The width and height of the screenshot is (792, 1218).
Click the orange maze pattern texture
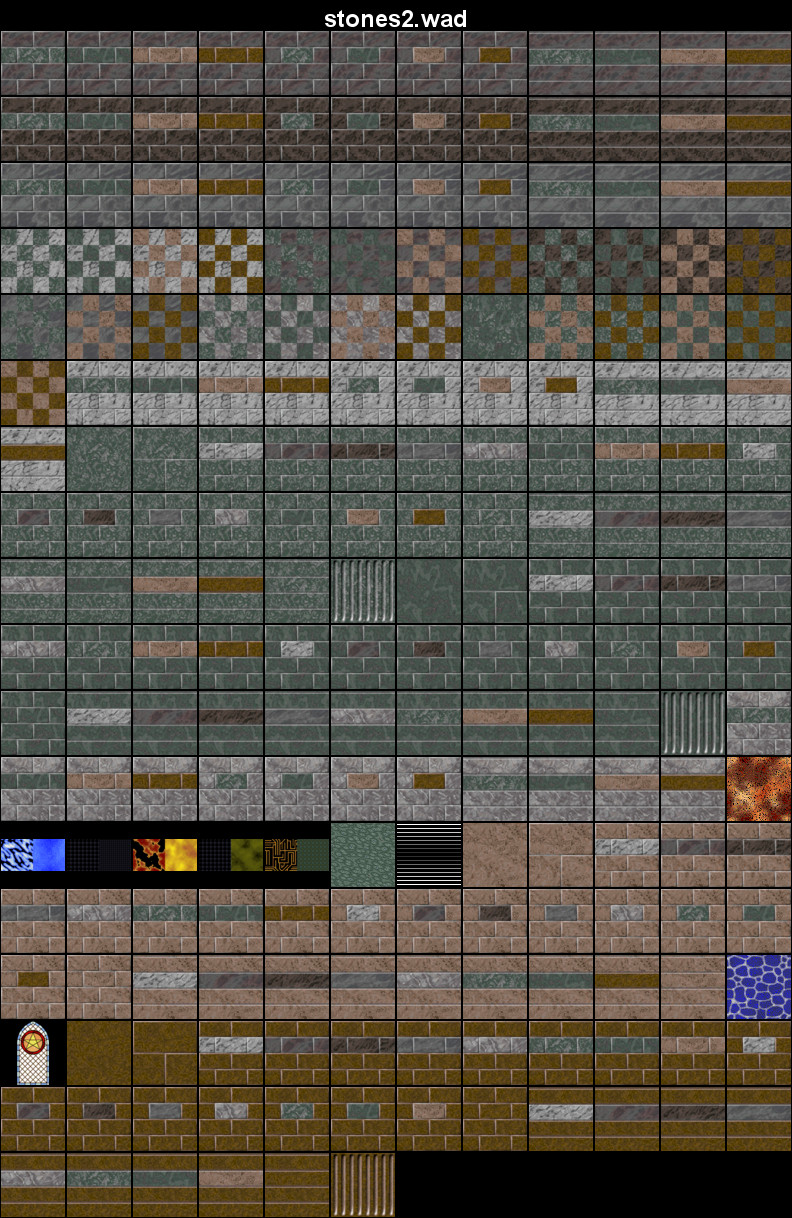click(280, 855)
